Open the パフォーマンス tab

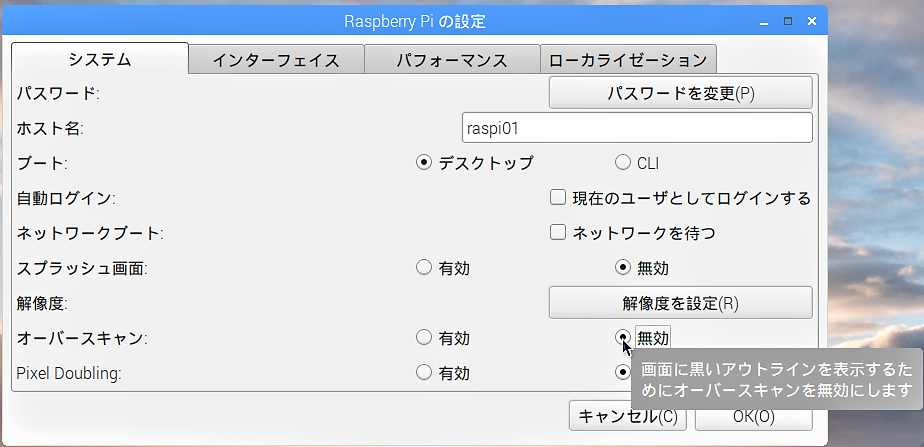(452, 60)
